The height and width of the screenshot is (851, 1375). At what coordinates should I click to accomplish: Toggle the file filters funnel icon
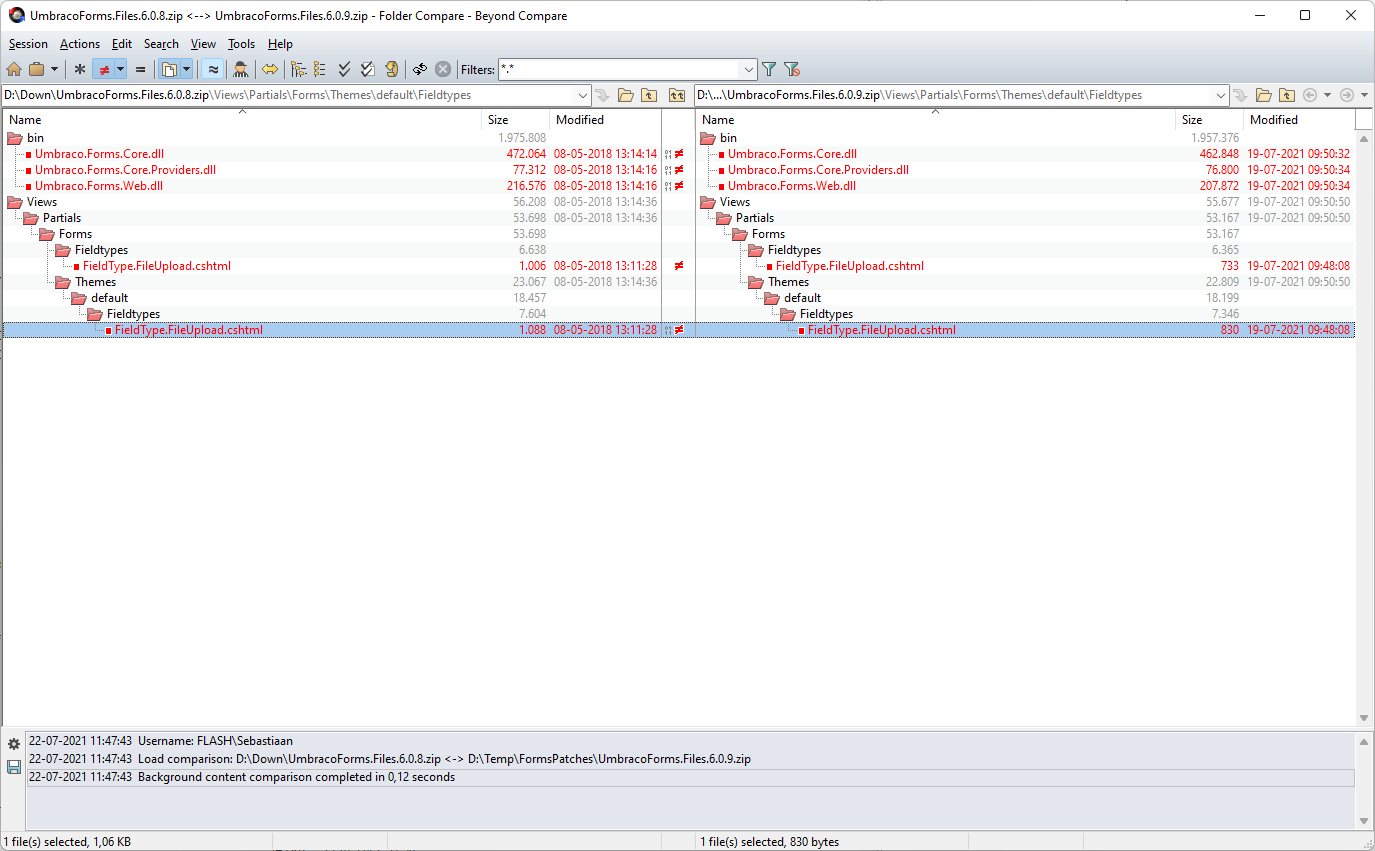(769, 69)
